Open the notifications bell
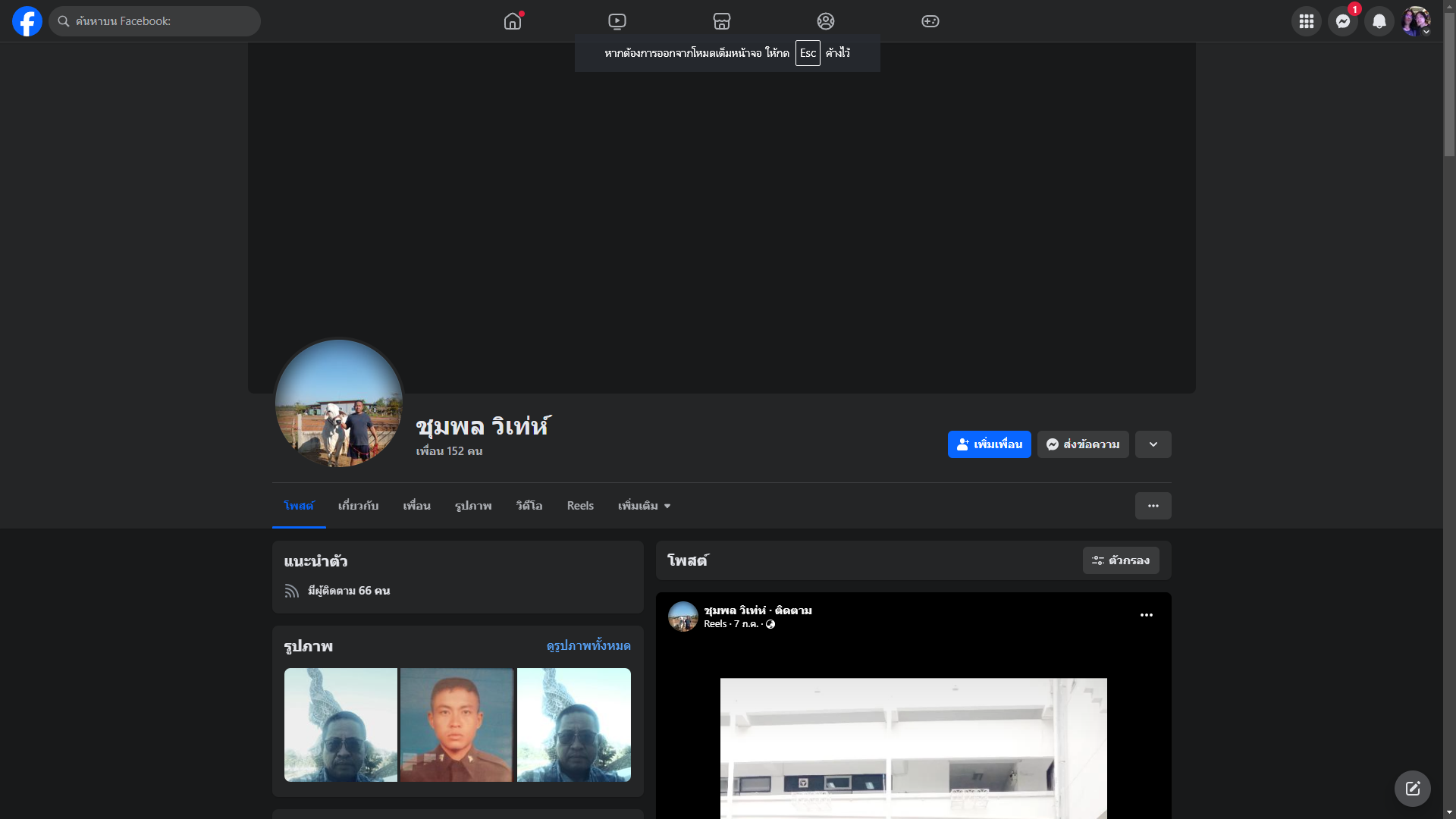1456x819 pixels. tap(1379, 21)
